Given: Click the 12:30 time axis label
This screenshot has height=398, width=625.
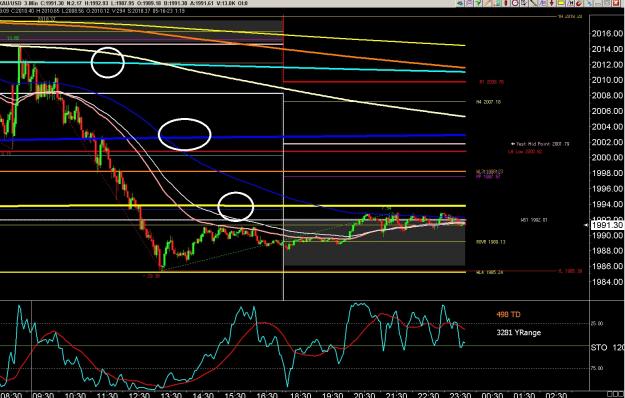Looking at the screenshot, I should (x=140, y=395).
